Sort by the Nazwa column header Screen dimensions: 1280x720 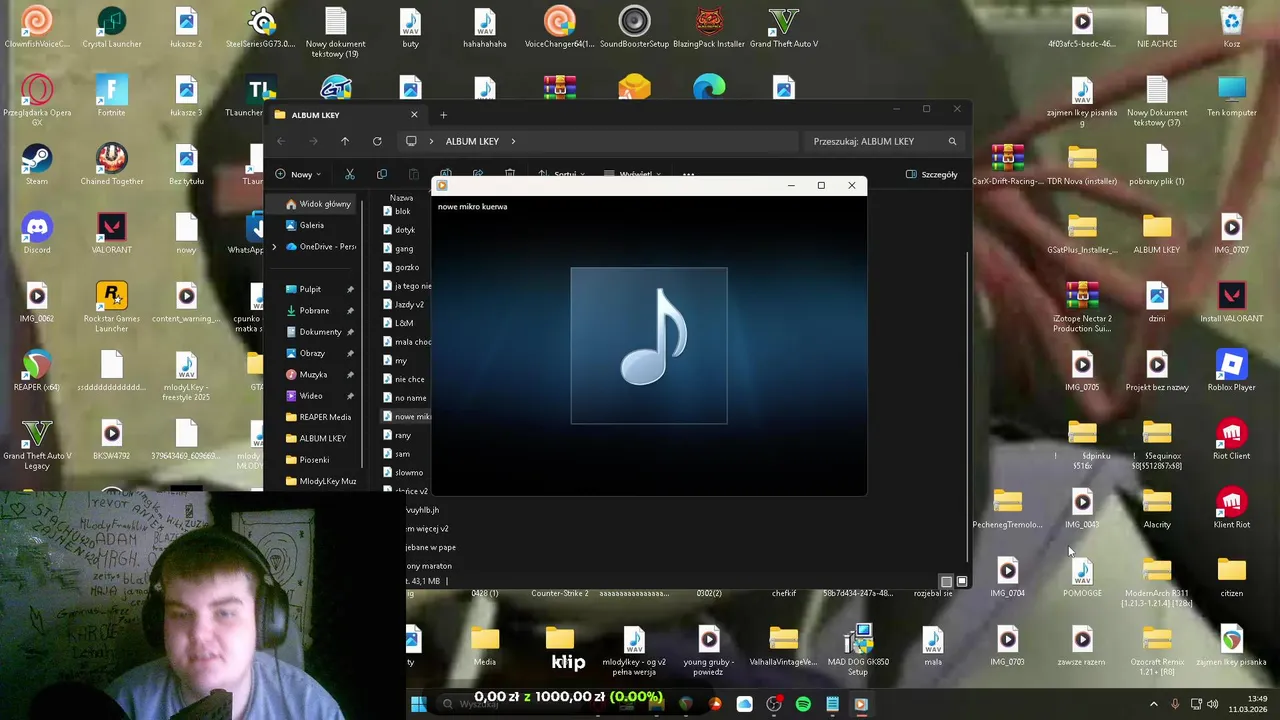coord(401,197)
